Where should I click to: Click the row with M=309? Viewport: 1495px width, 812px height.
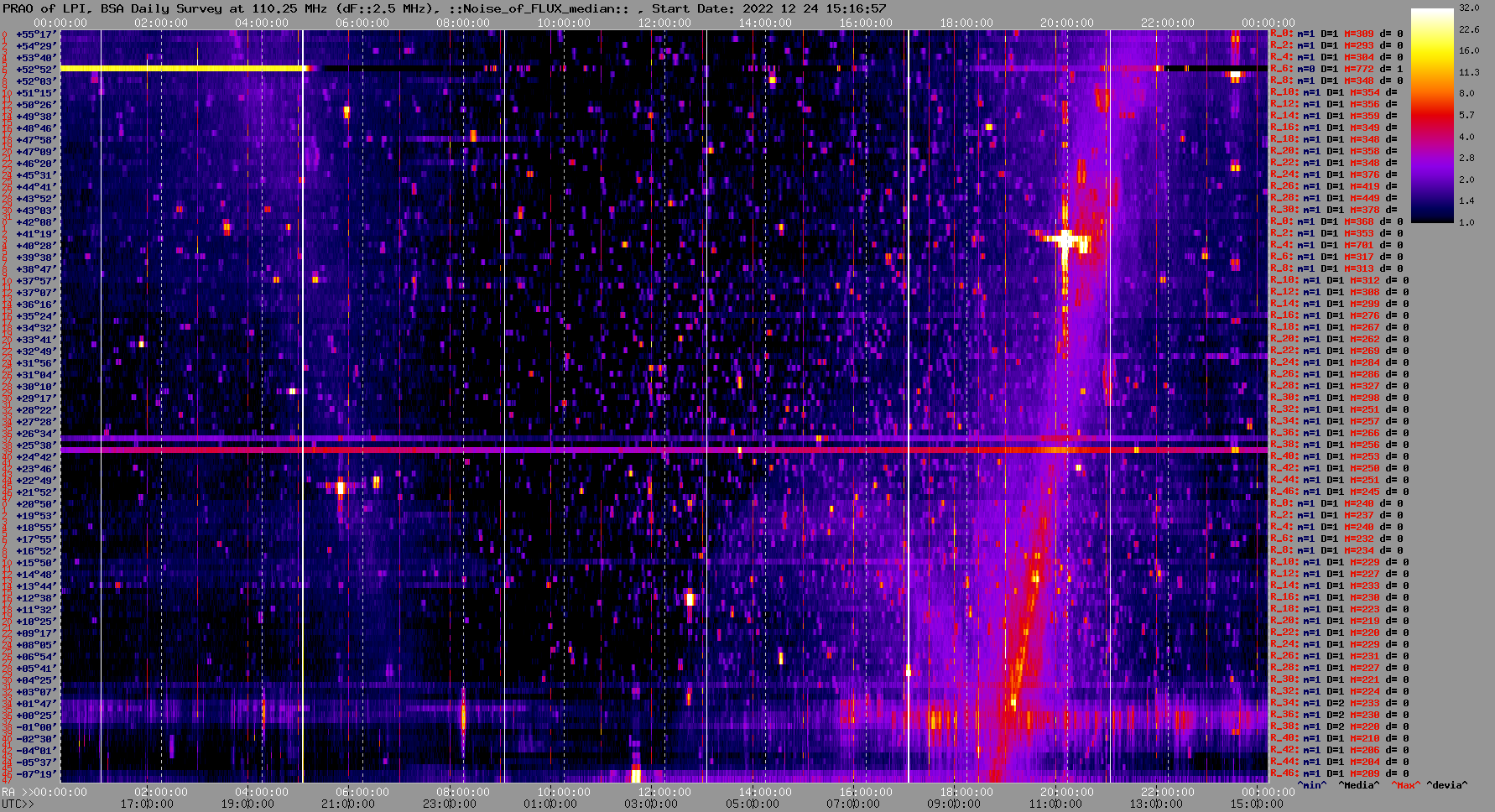click(1336, 34)
